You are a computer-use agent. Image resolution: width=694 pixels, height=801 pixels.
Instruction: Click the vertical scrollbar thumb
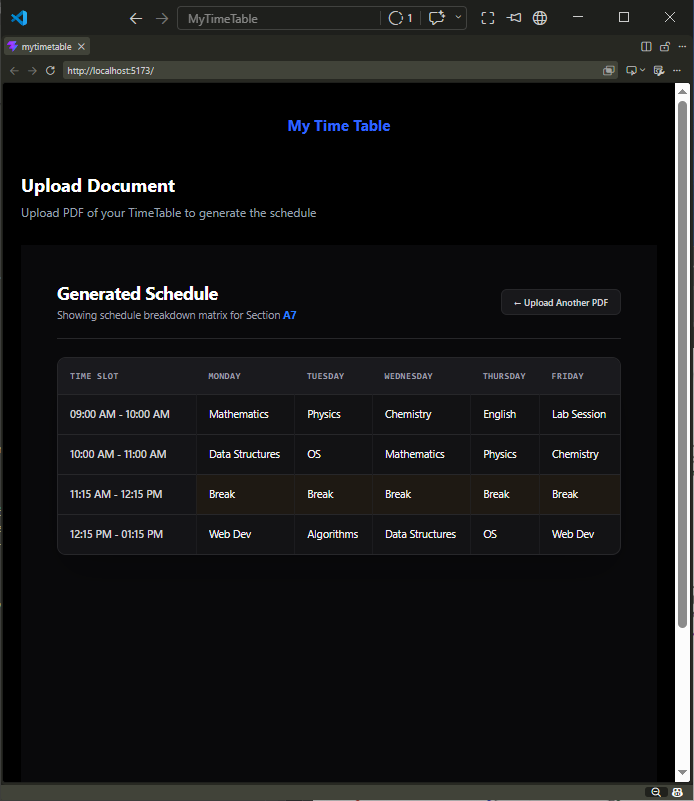point(682,364)
